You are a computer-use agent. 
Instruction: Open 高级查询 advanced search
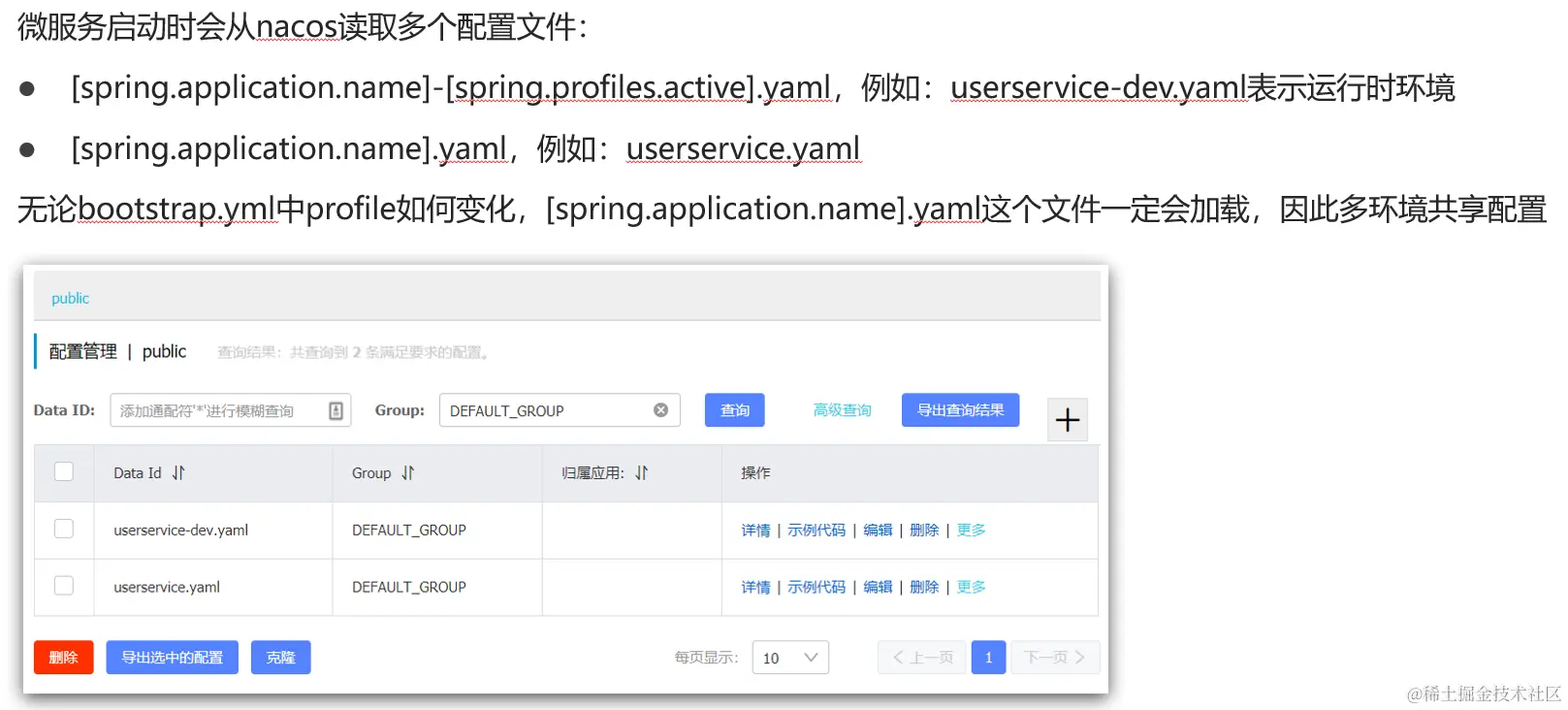(x=842, y=410)
